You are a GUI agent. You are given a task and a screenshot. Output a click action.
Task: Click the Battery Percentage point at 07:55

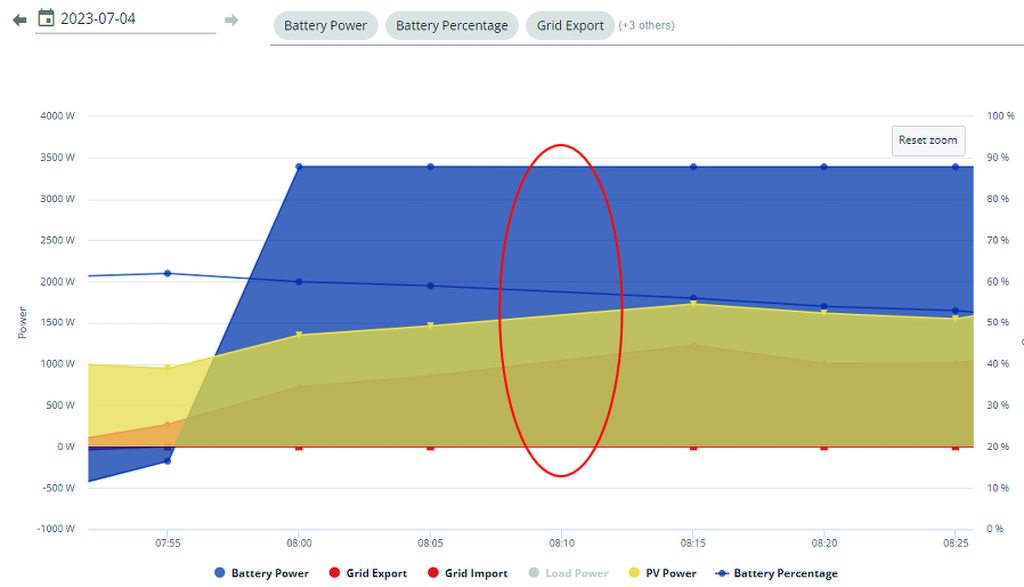tap(167, 273)
